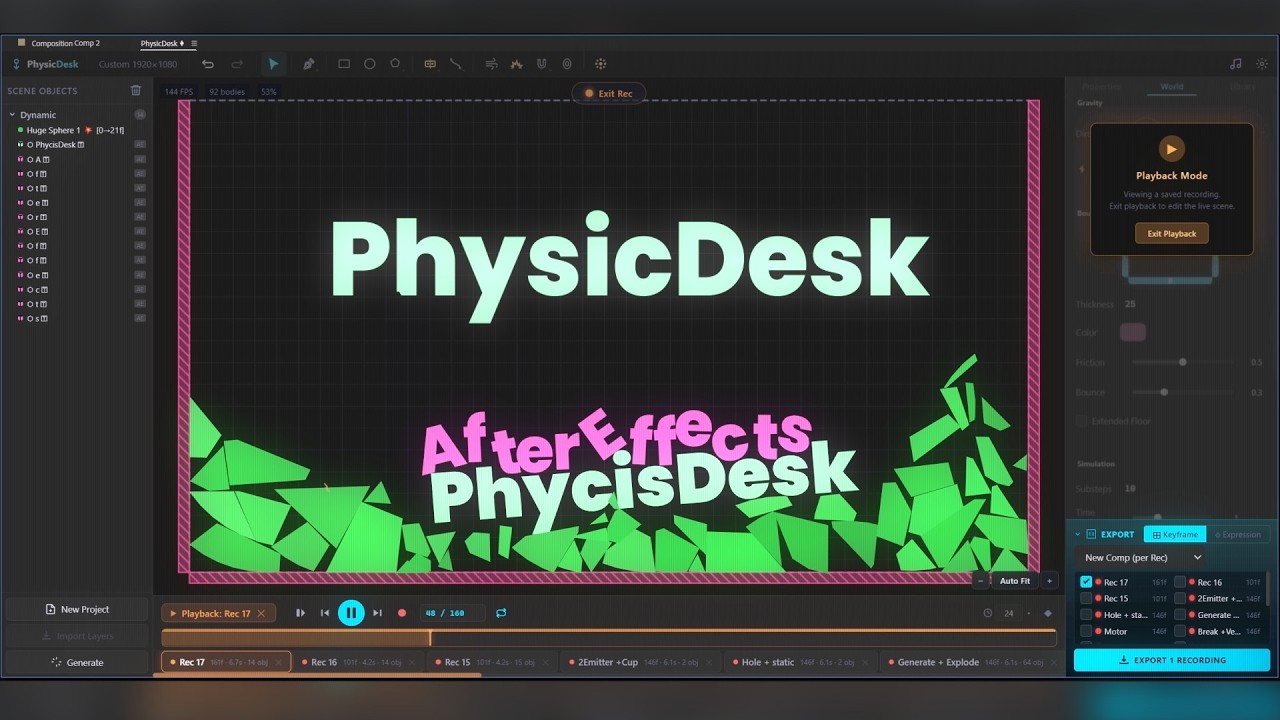The height and width of the screenshot is (720, 1280).
Task: Select the magnet tool
Action: pos(541,64)
